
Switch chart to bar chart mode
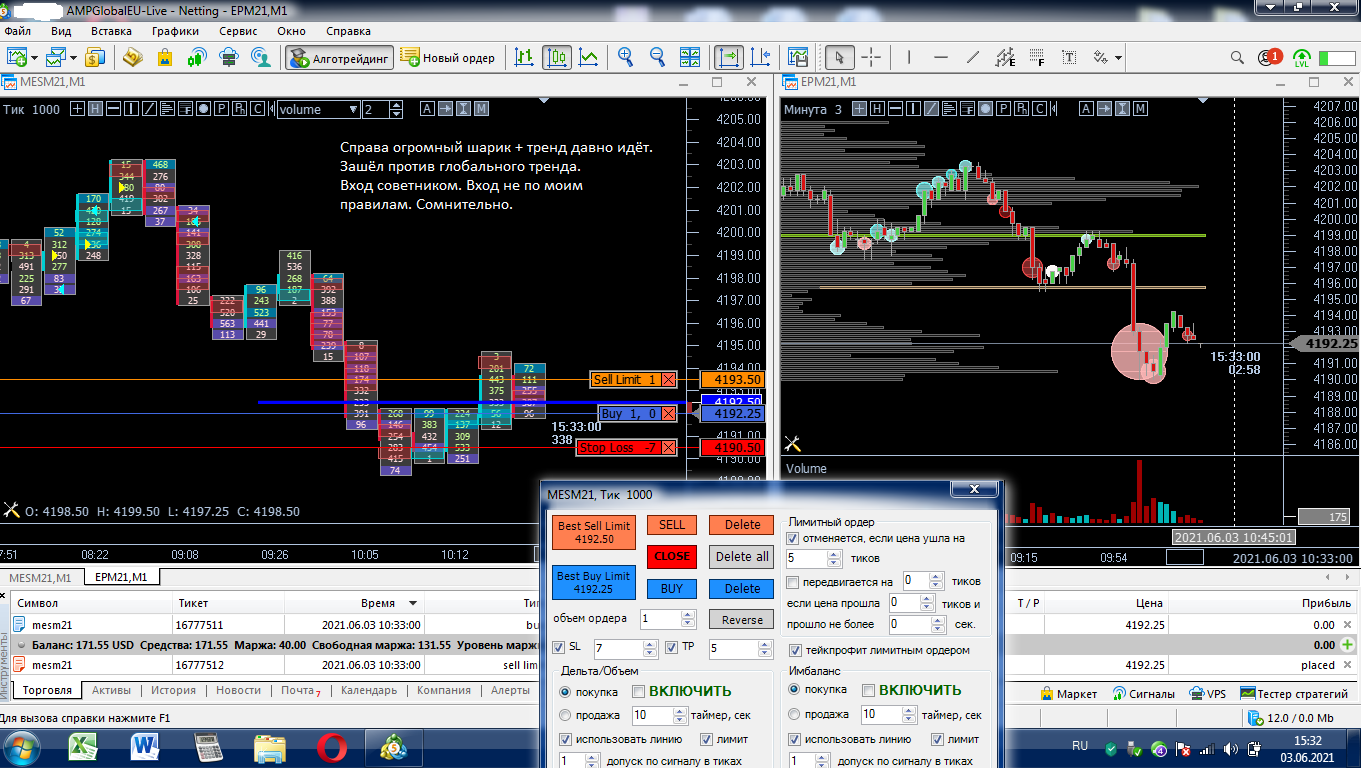524,57
